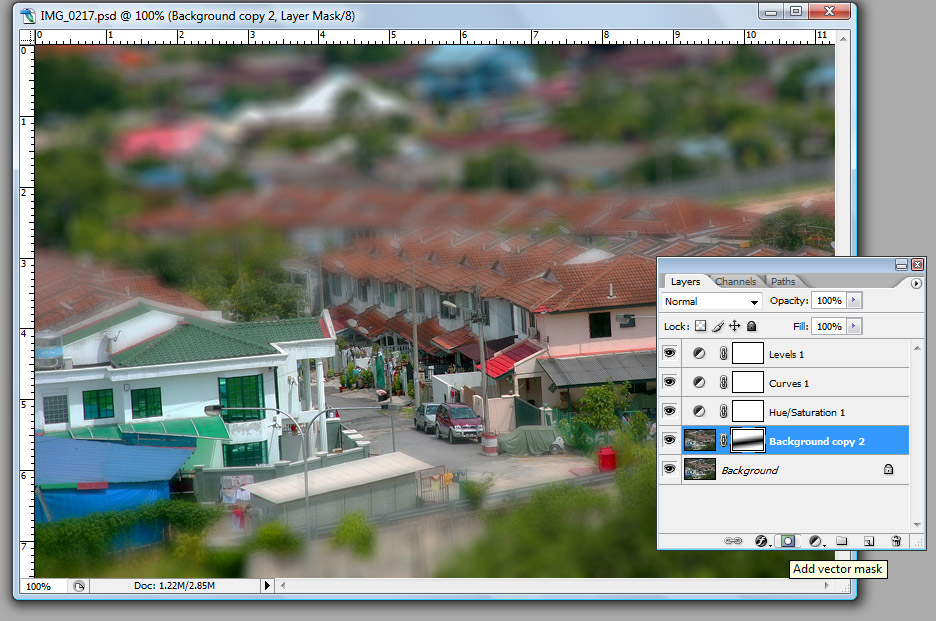Lock transparent pixels in Layers panel
936x621 pixels.
(x=700, y=326)
